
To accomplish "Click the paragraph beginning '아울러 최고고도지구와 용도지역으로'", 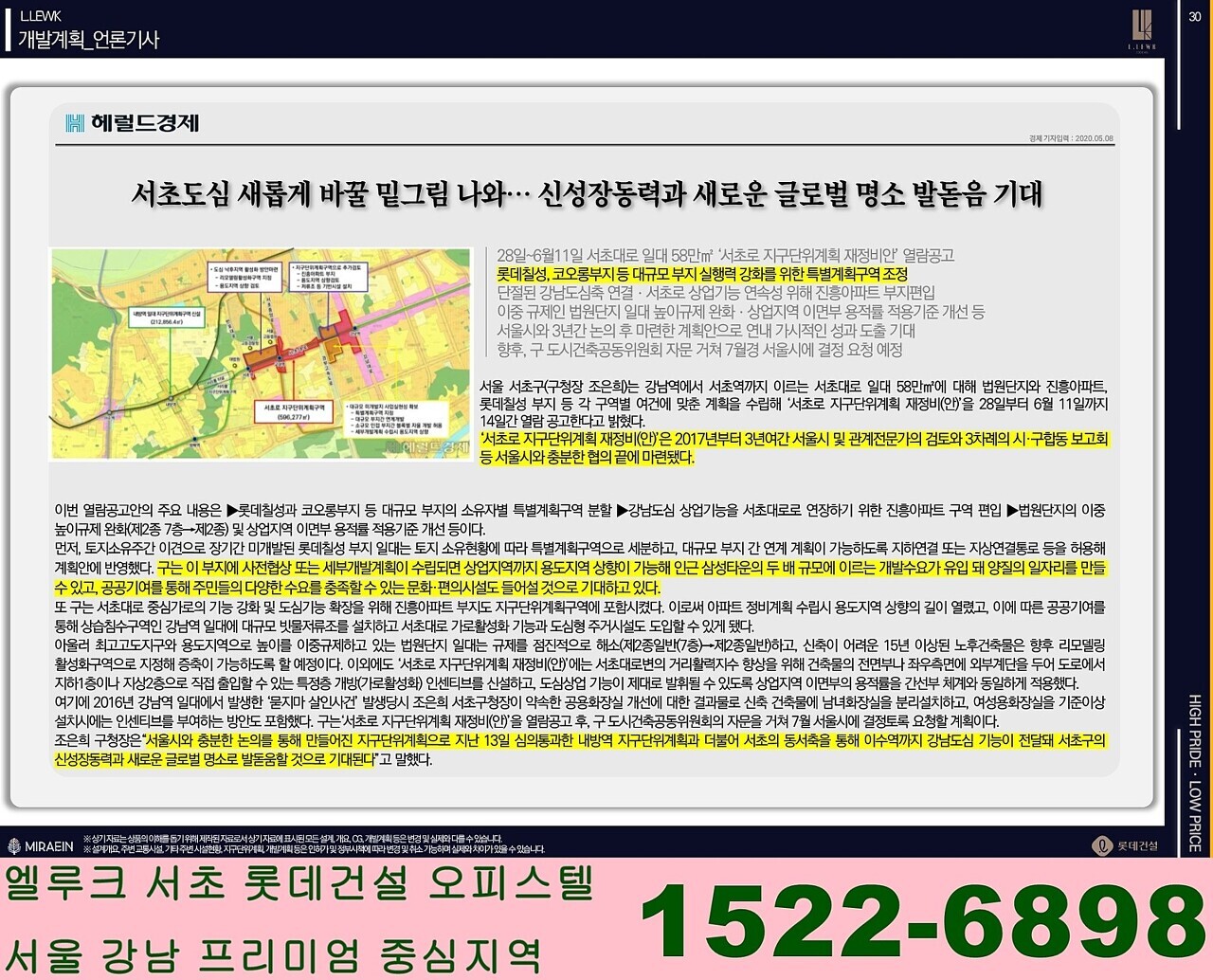I will click(580, 663).
